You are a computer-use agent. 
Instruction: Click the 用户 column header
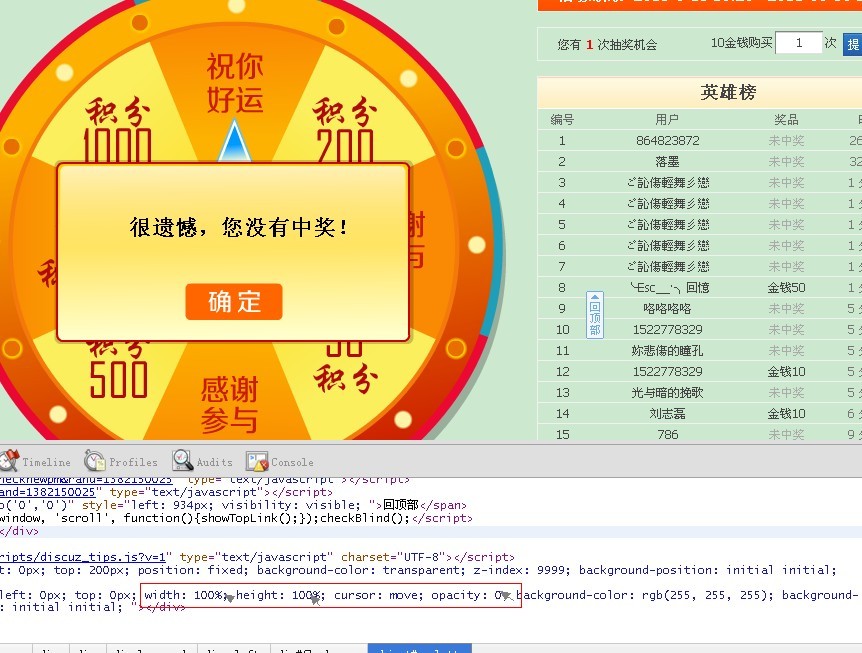pos(667,119)
